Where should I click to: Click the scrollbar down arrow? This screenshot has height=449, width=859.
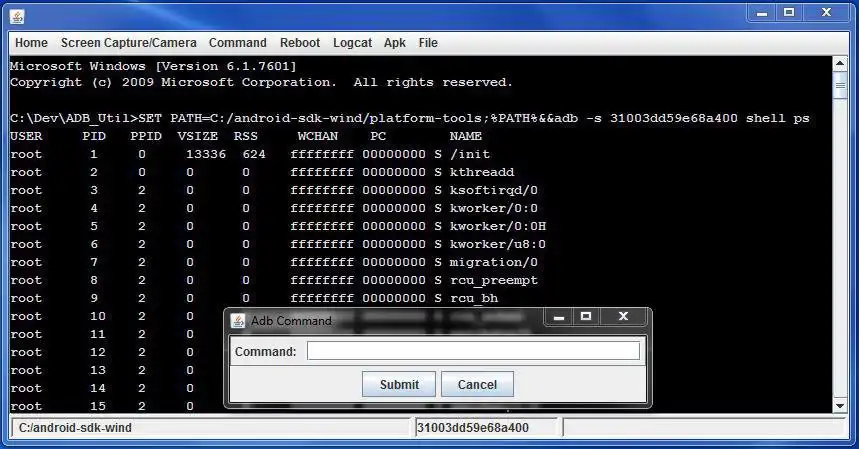pyautogui.click(x=840, y=406)
